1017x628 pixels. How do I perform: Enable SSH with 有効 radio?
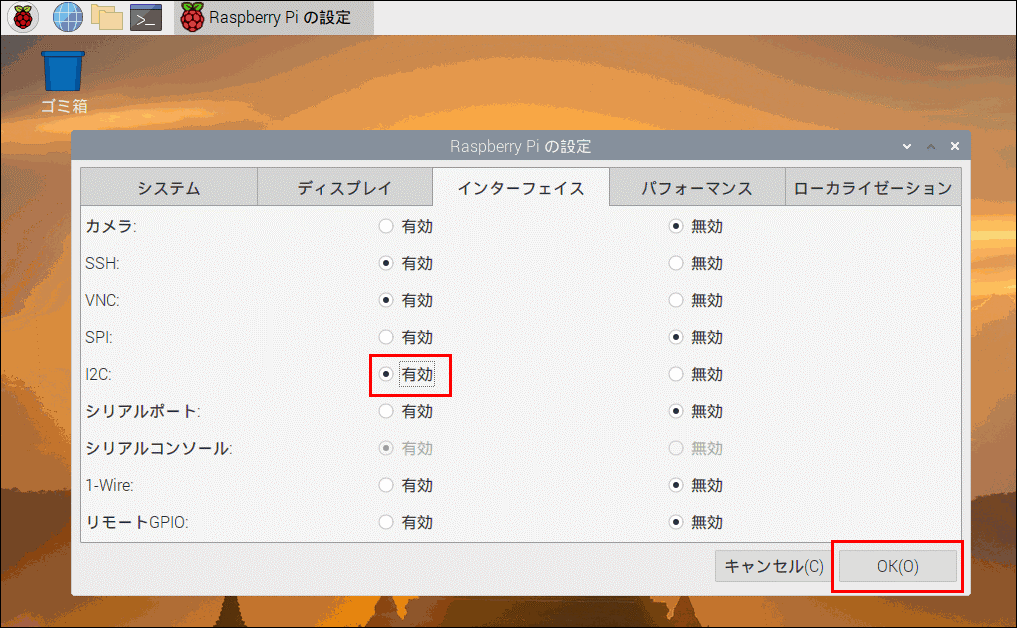coord(386,263)
